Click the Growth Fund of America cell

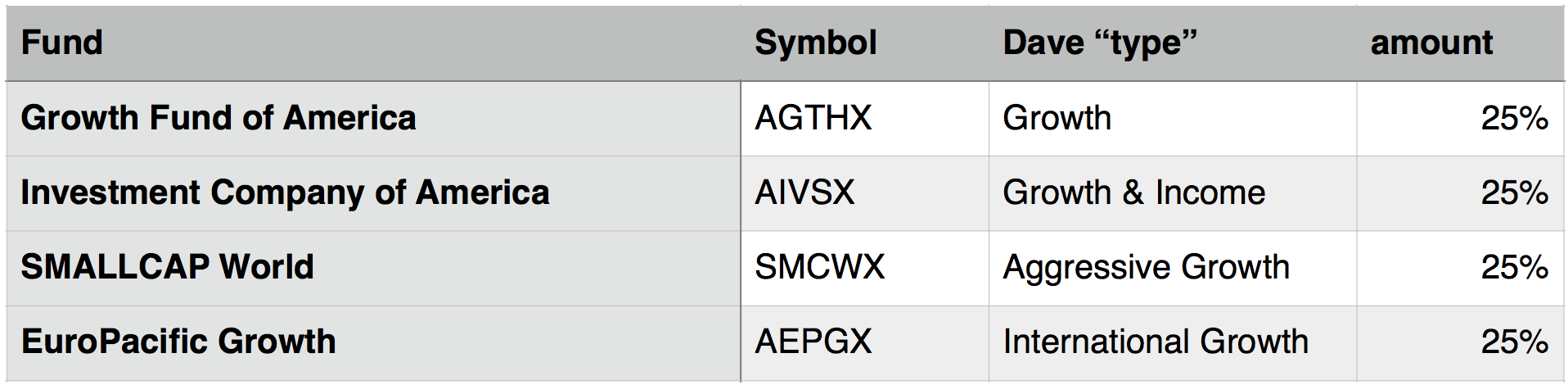tap(373, 119)
